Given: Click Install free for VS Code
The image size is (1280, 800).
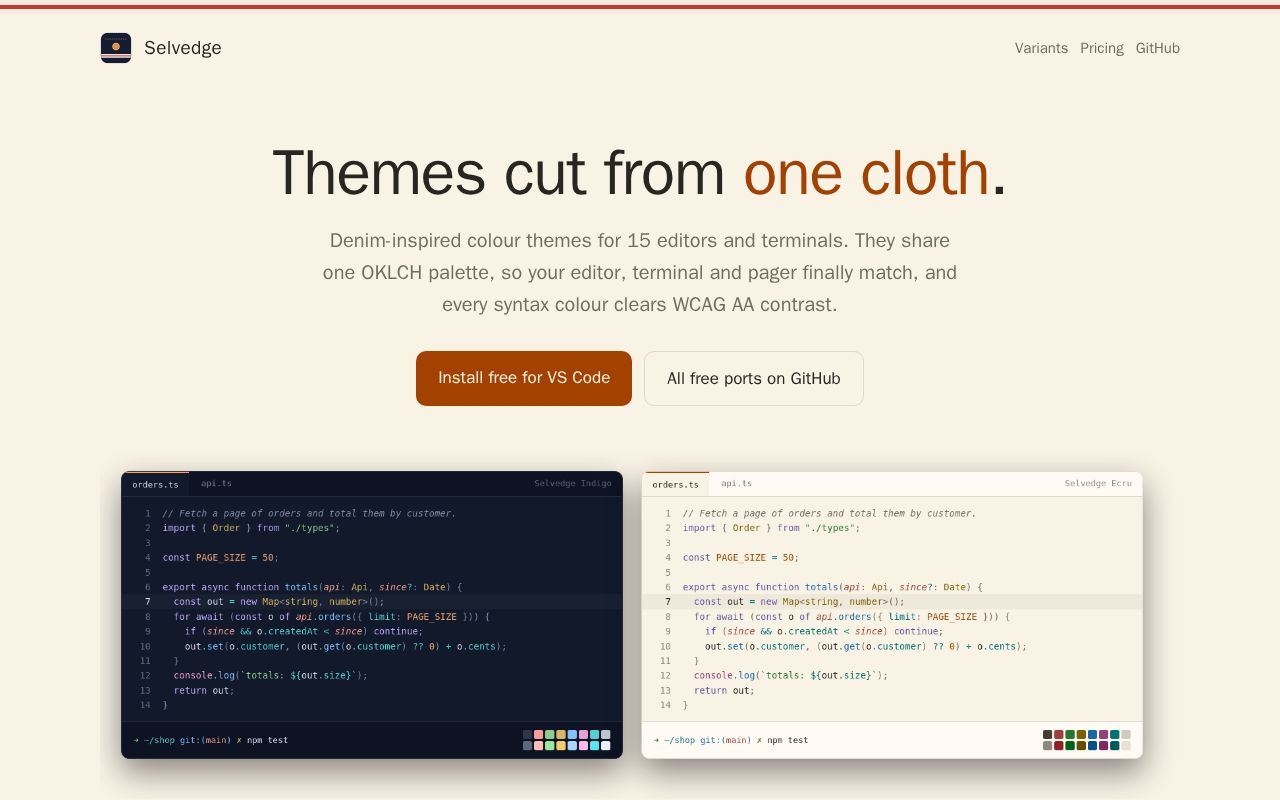Looking at the screenshot, I should tap(524, 378).
